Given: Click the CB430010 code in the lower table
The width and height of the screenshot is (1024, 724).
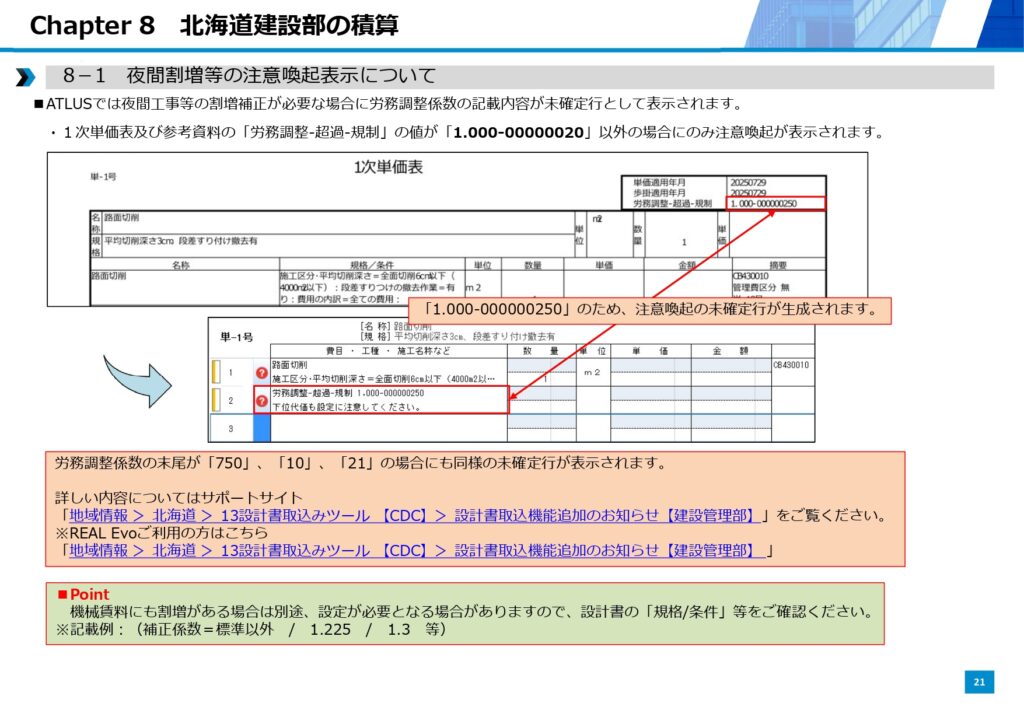Looking at the screenshot, I should coord(791,366).
